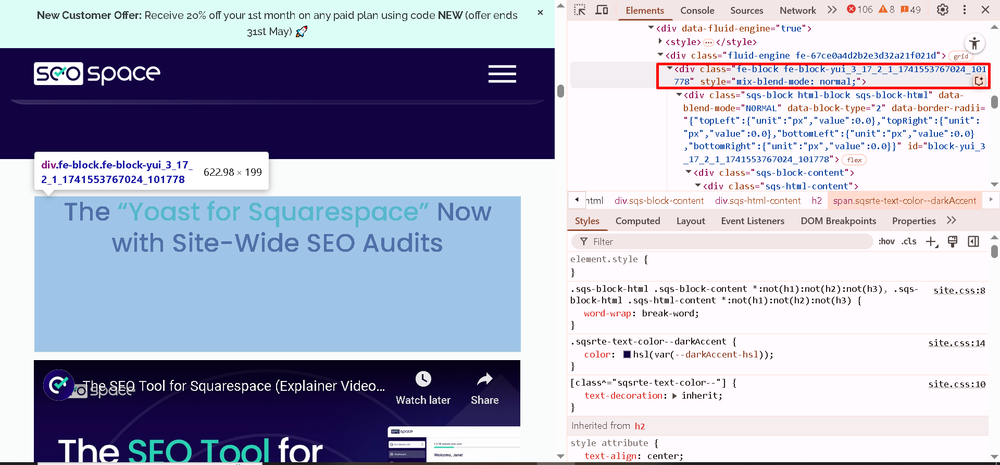Click the text-align: center declaration
This screenshot has width=1000, height=465.
(633, 456)
